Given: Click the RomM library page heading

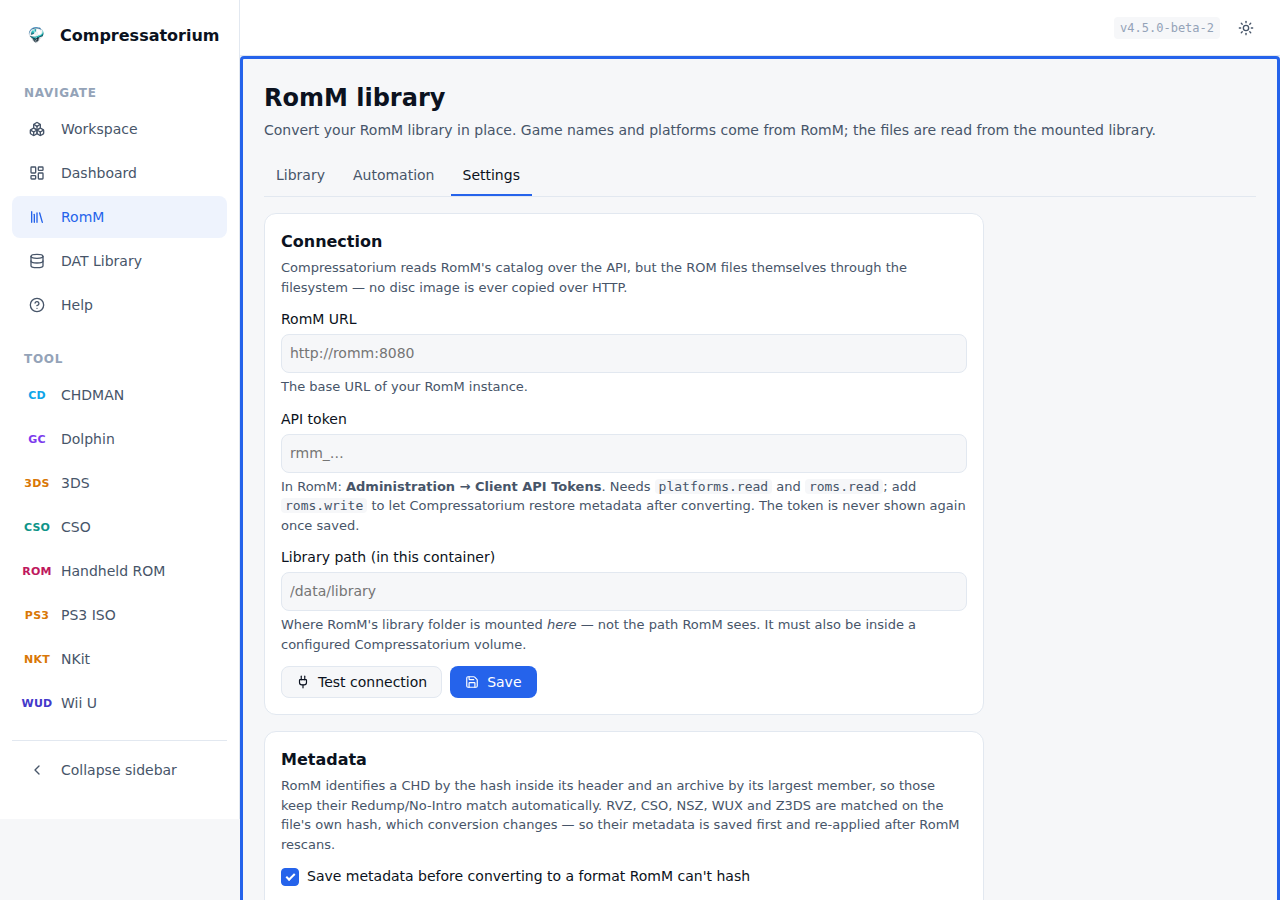Looking at the screenshot, I should (354, 97).
